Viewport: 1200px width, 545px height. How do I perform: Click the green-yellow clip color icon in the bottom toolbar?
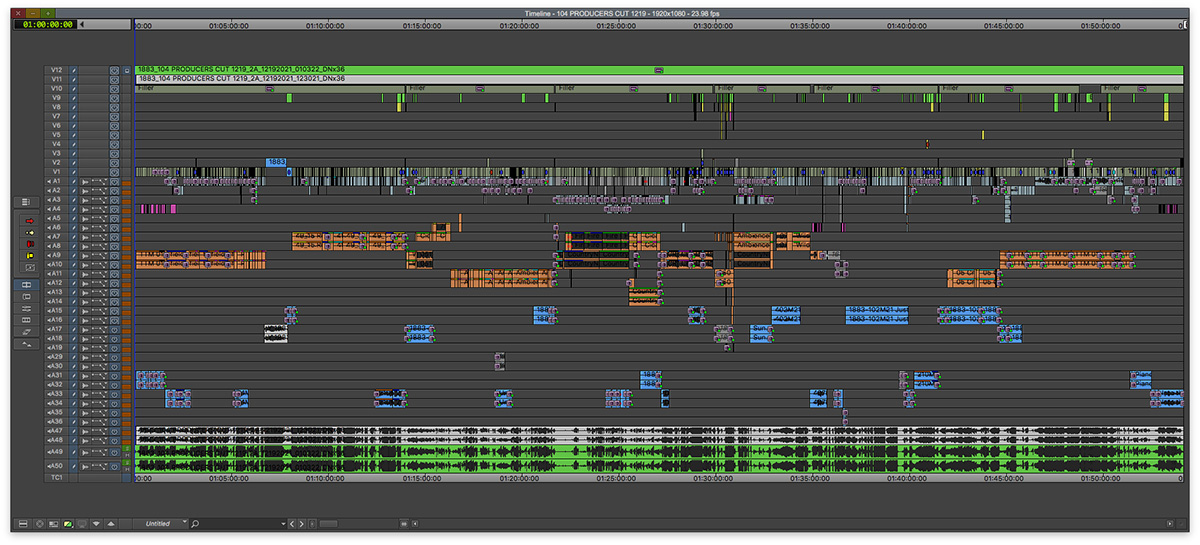pyautogui.click(x=68, y=524)
